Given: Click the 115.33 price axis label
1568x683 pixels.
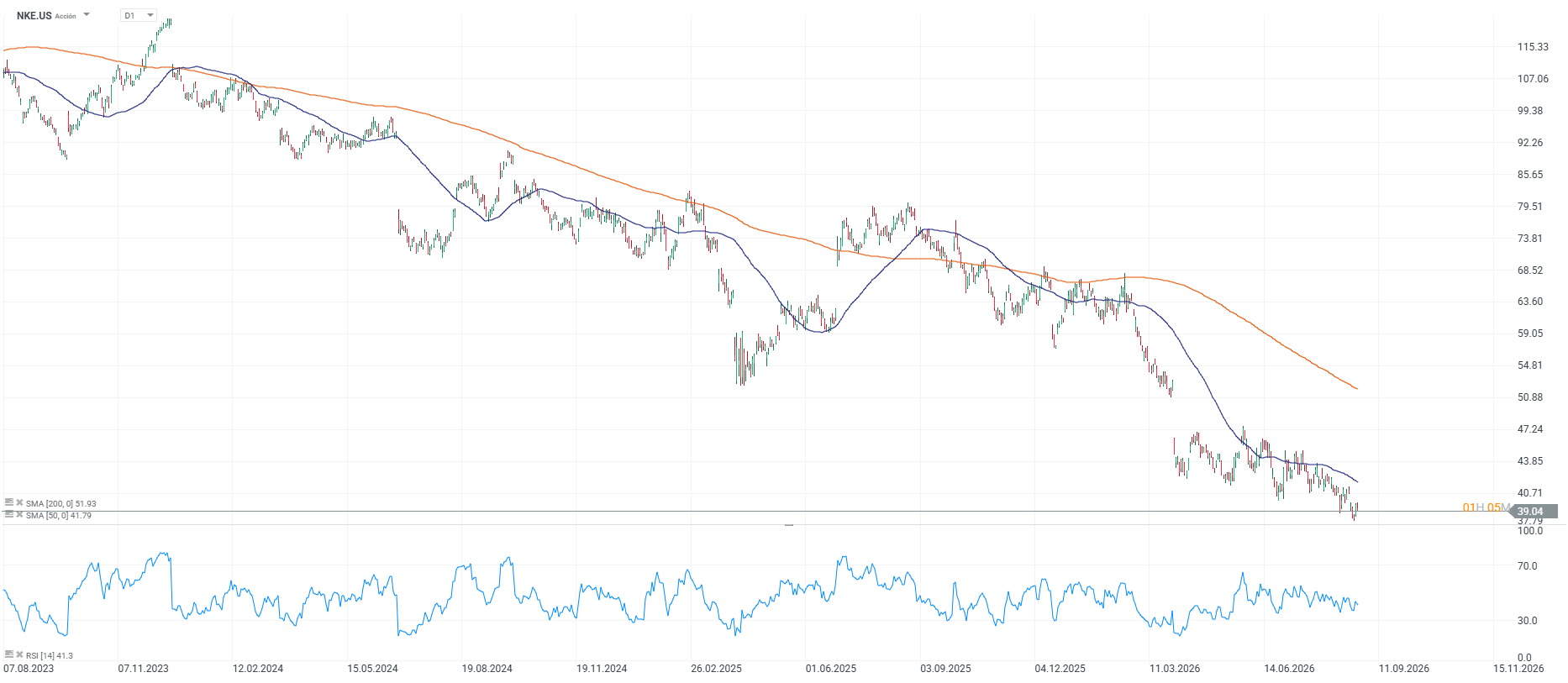Looking at the screenshot, I should pyautogui.click(x=1533, y=47).
